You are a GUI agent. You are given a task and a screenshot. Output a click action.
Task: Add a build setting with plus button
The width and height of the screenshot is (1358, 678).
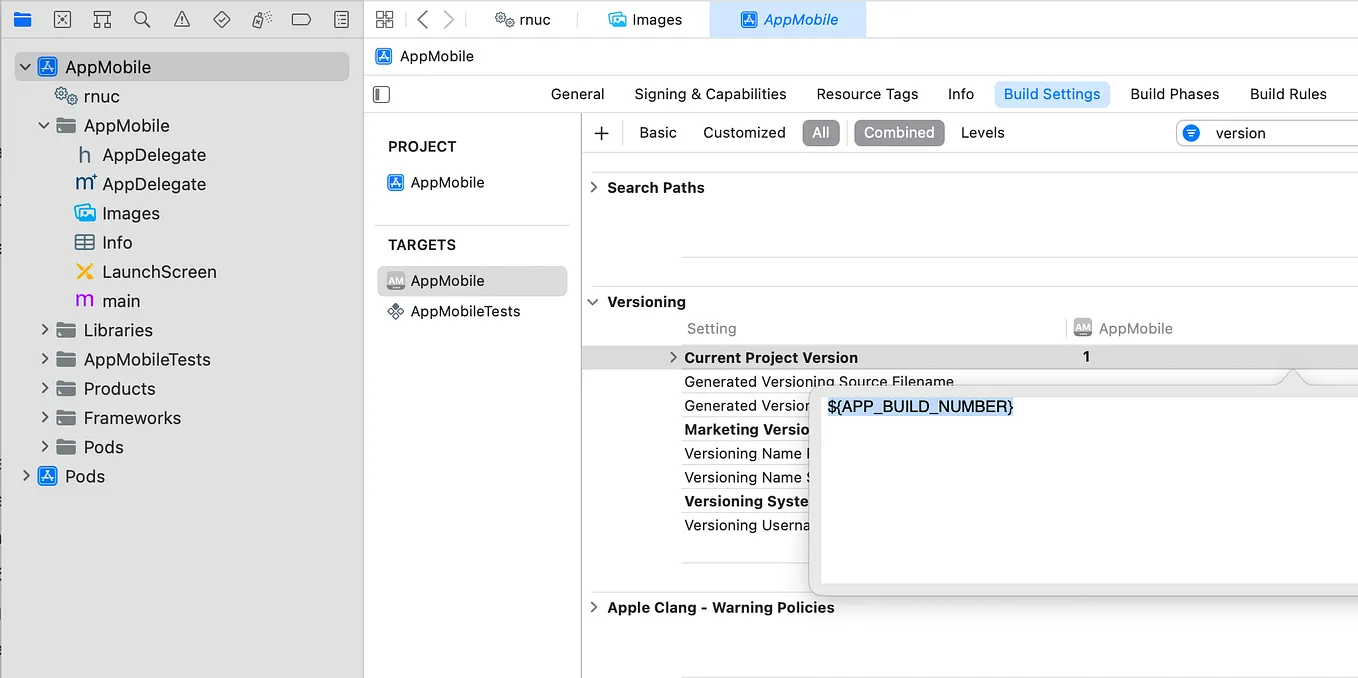pyautogui.click(x=601, y=133)
